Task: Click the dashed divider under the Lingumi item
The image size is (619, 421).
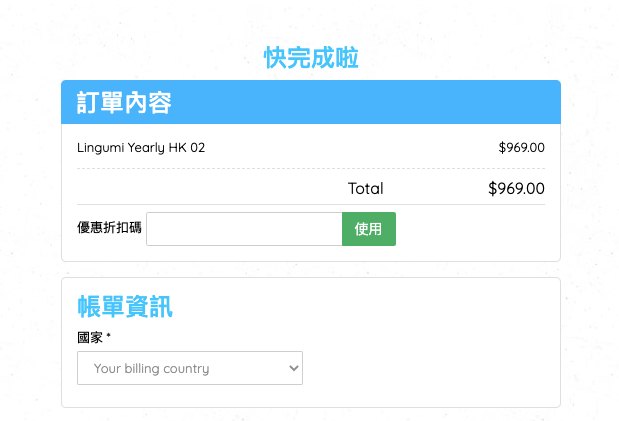Action: tap(311, 169)
